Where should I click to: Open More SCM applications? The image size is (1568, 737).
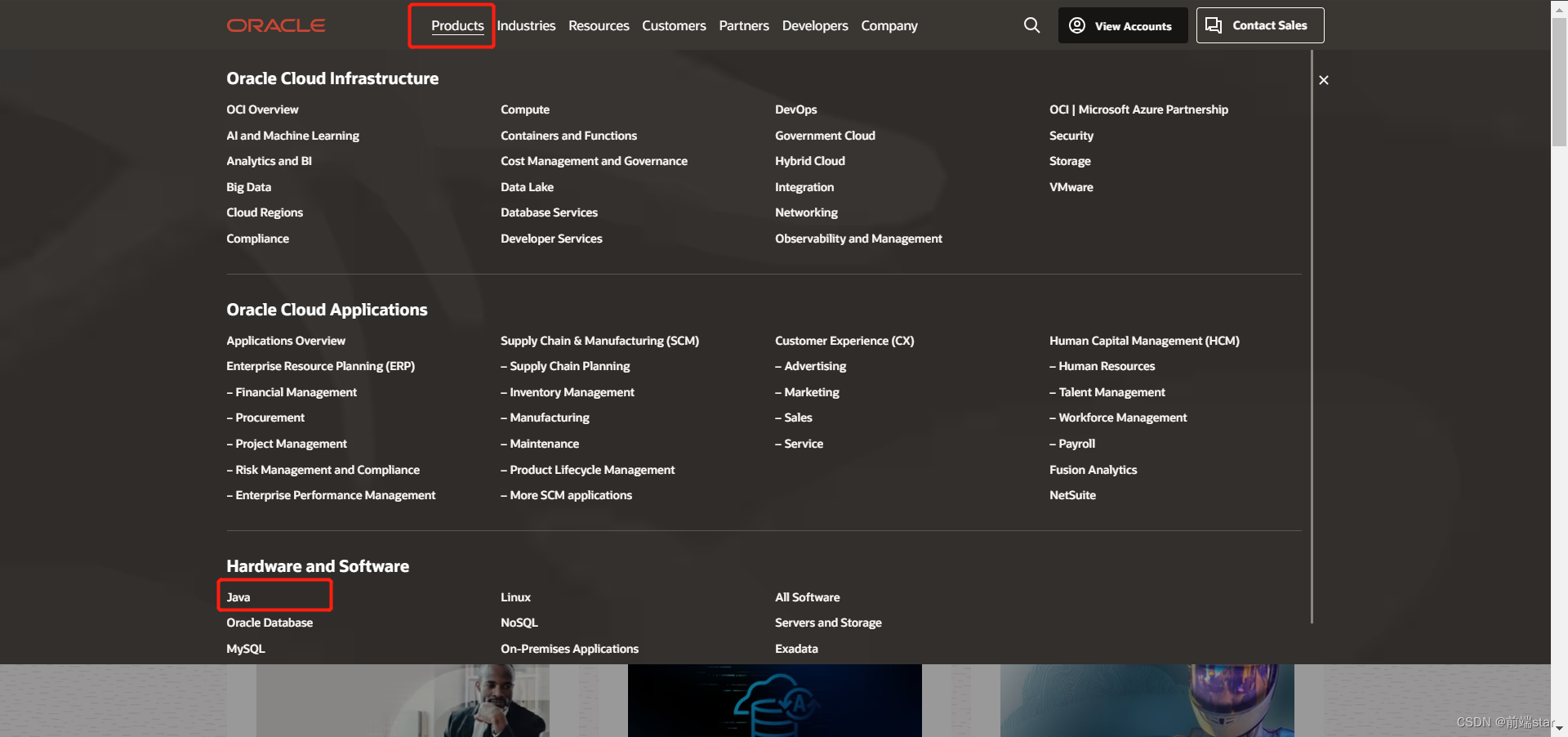(x=566, y=495)
